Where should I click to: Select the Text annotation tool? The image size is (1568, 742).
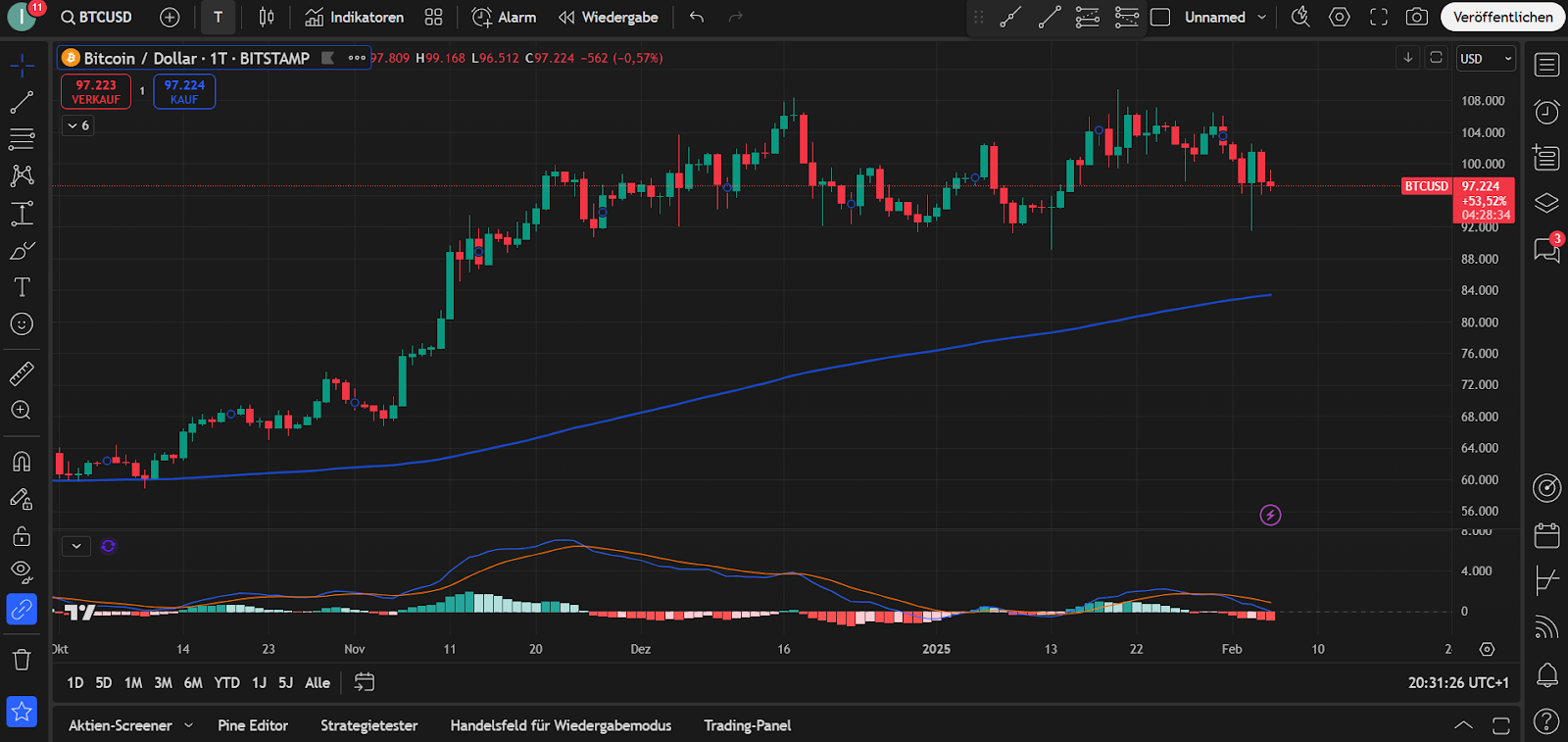(x=22, y=287)
